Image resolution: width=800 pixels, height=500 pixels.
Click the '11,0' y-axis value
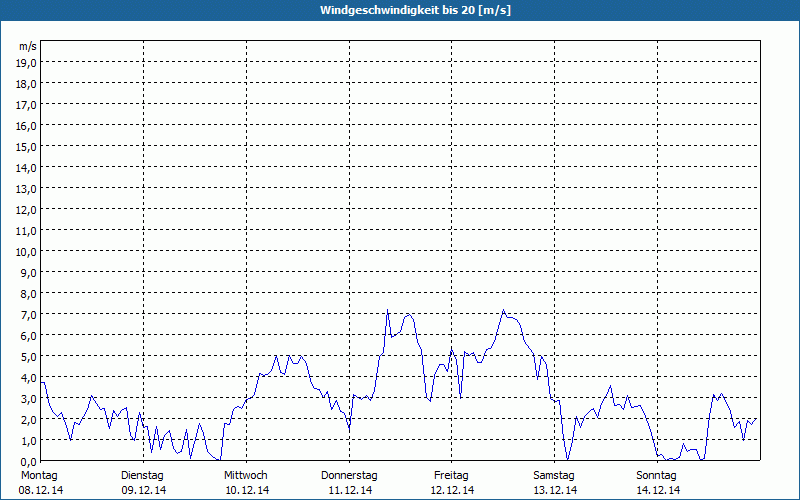pos(27,231)
